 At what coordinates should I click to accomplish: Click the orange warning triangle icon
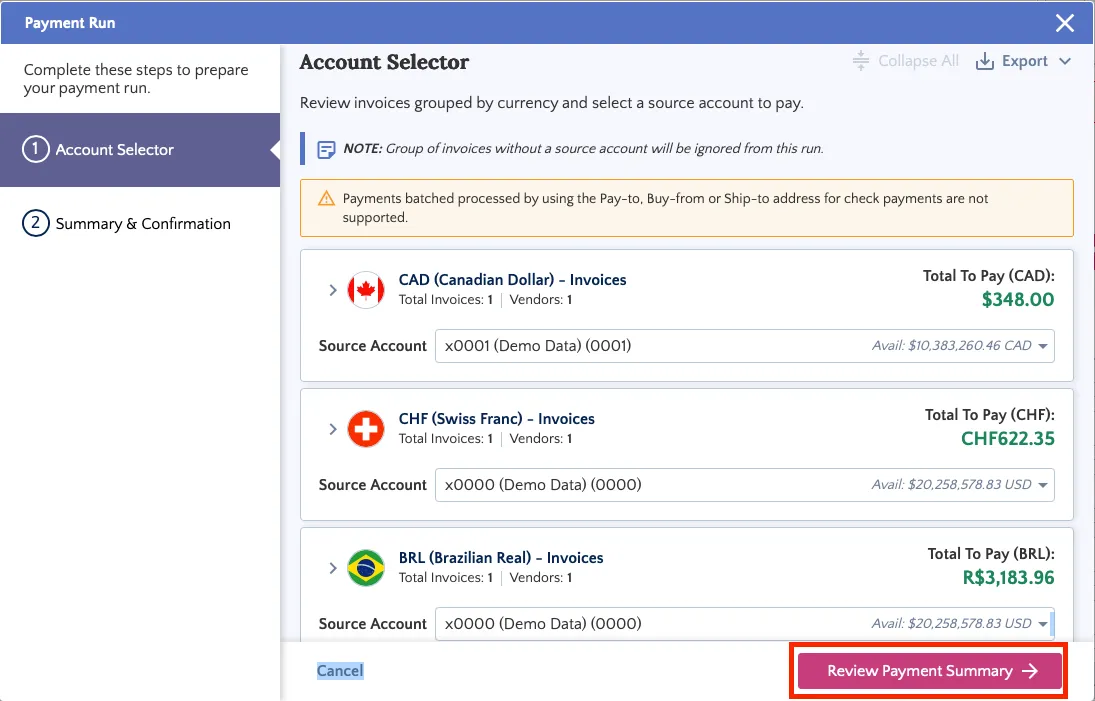click(x=326, y=199)
